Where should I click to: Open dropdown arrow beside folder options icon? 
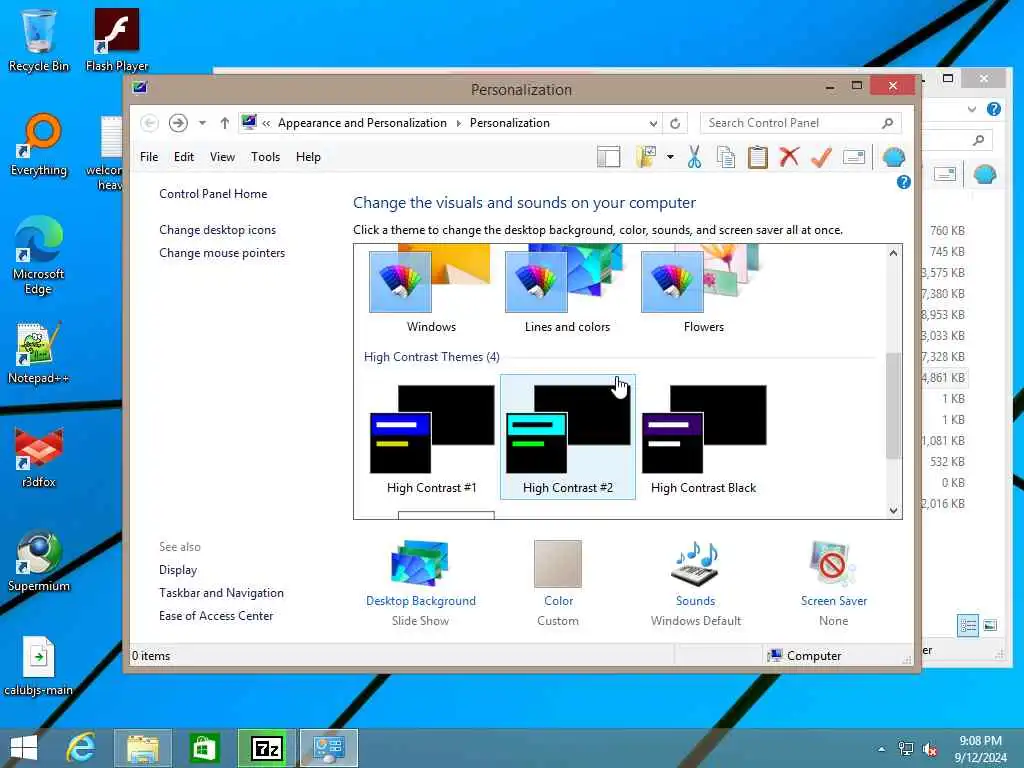coord(670,157)
